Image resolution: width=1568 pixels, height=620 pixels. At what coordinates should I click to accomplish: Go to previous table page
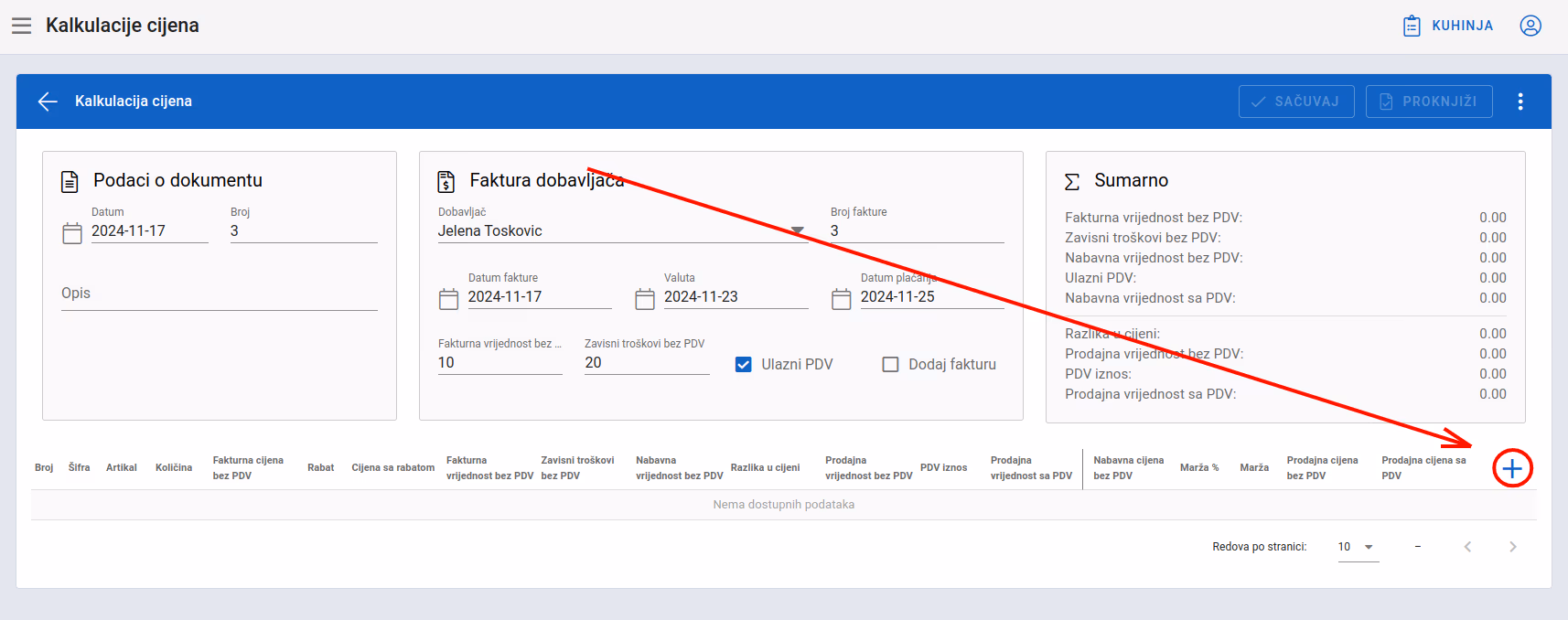click(x=1467, y=547)
